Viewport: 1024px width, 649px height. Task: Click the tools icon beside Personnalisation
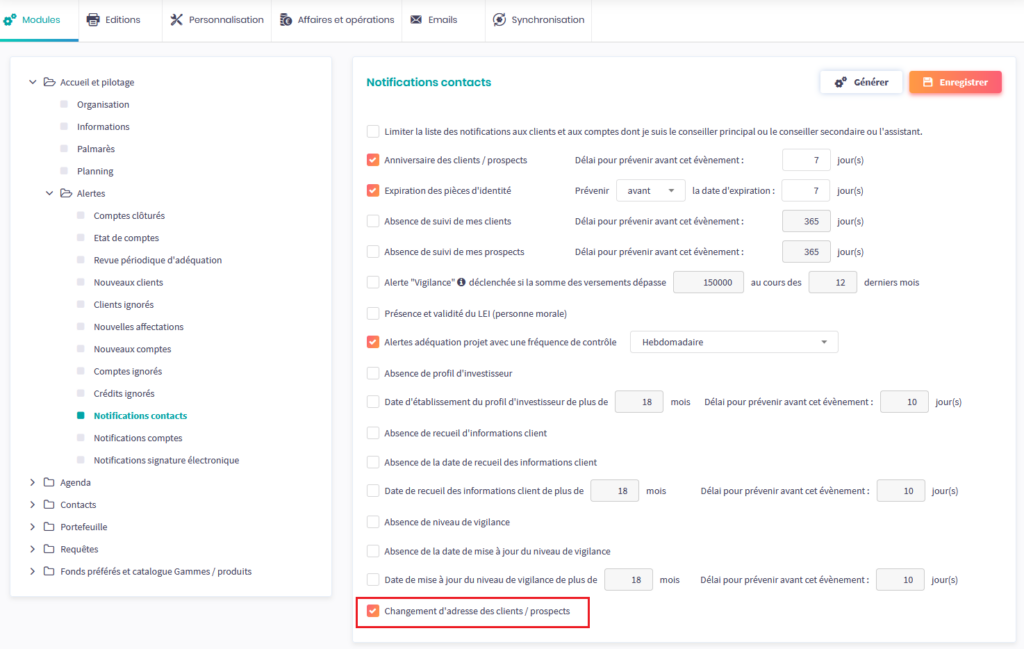point(177,20)
